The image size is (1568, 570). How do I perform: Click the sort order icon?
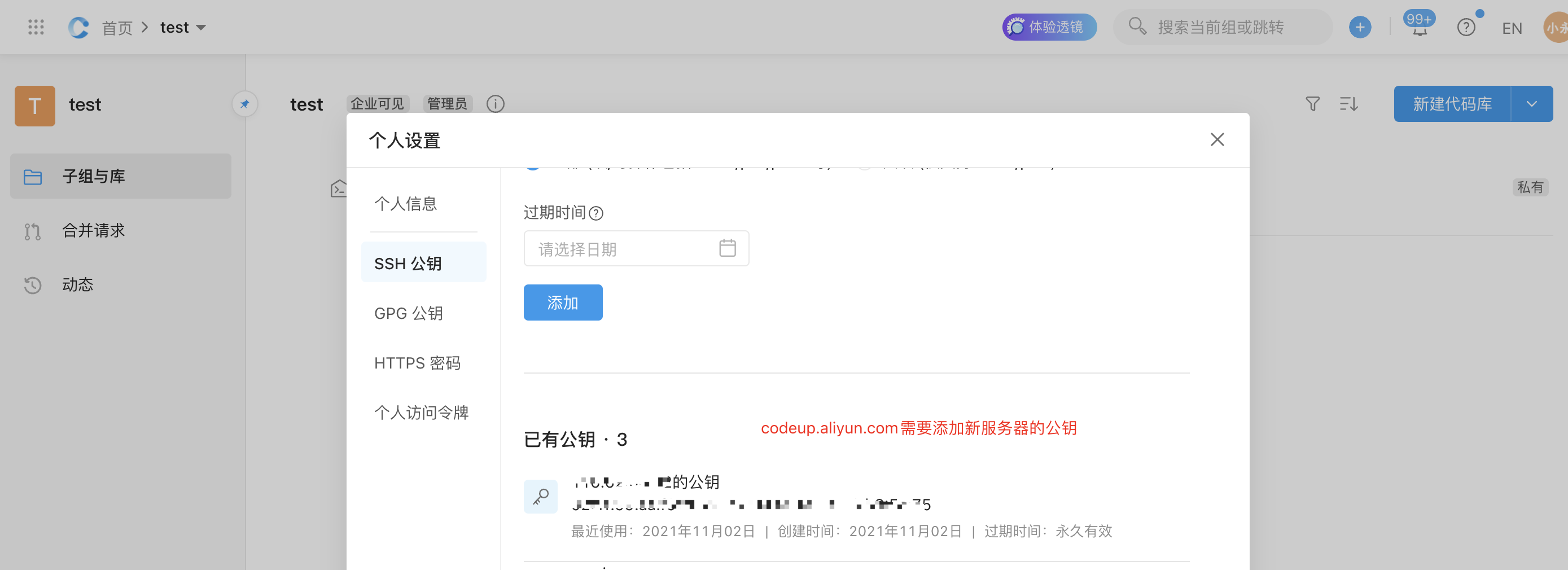point(1349,103)
